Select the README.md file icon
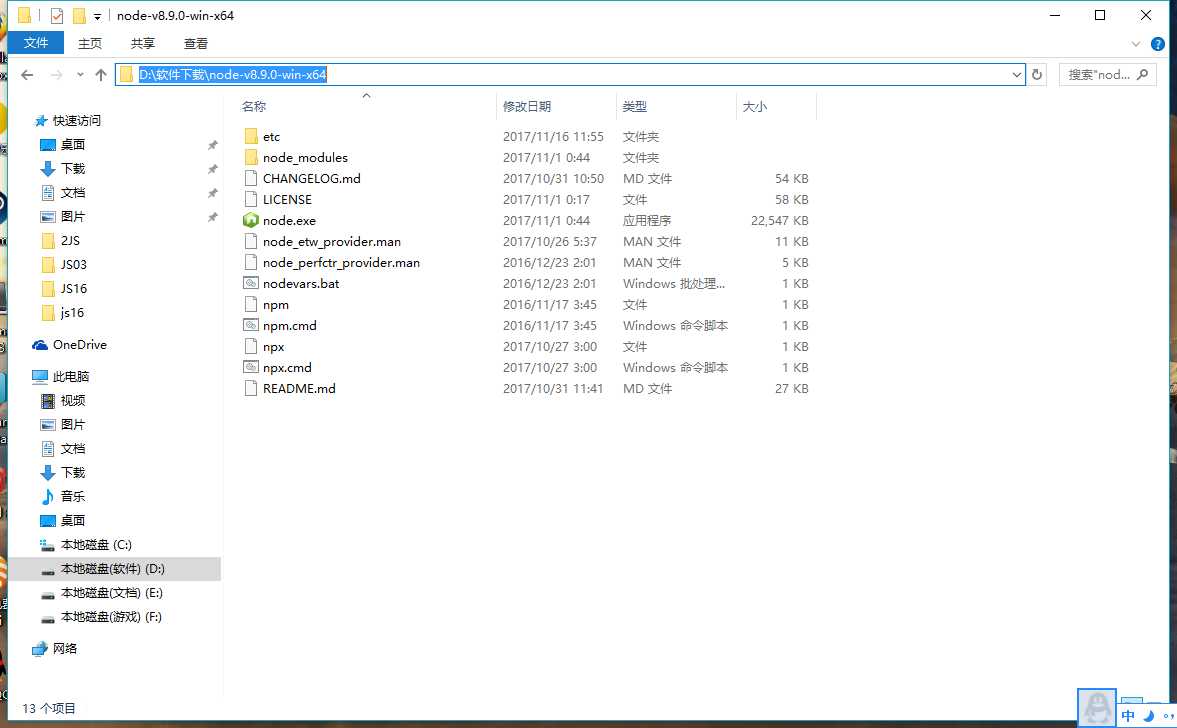Image resolution: width=1177 pixels, height=728 pixels. click(x=251, y=389)
